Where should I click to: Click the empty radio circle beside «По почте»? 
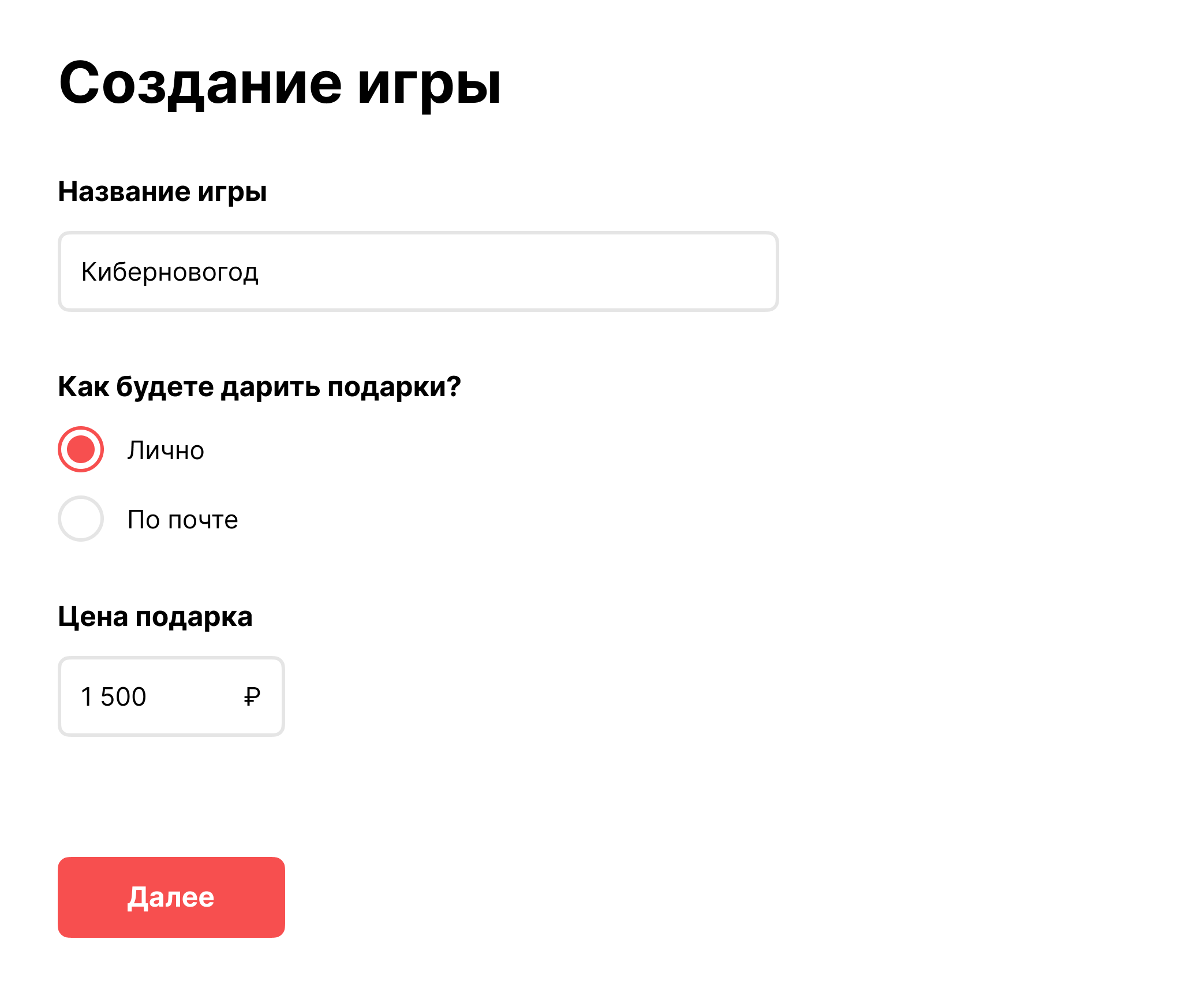tap(81, 519)
